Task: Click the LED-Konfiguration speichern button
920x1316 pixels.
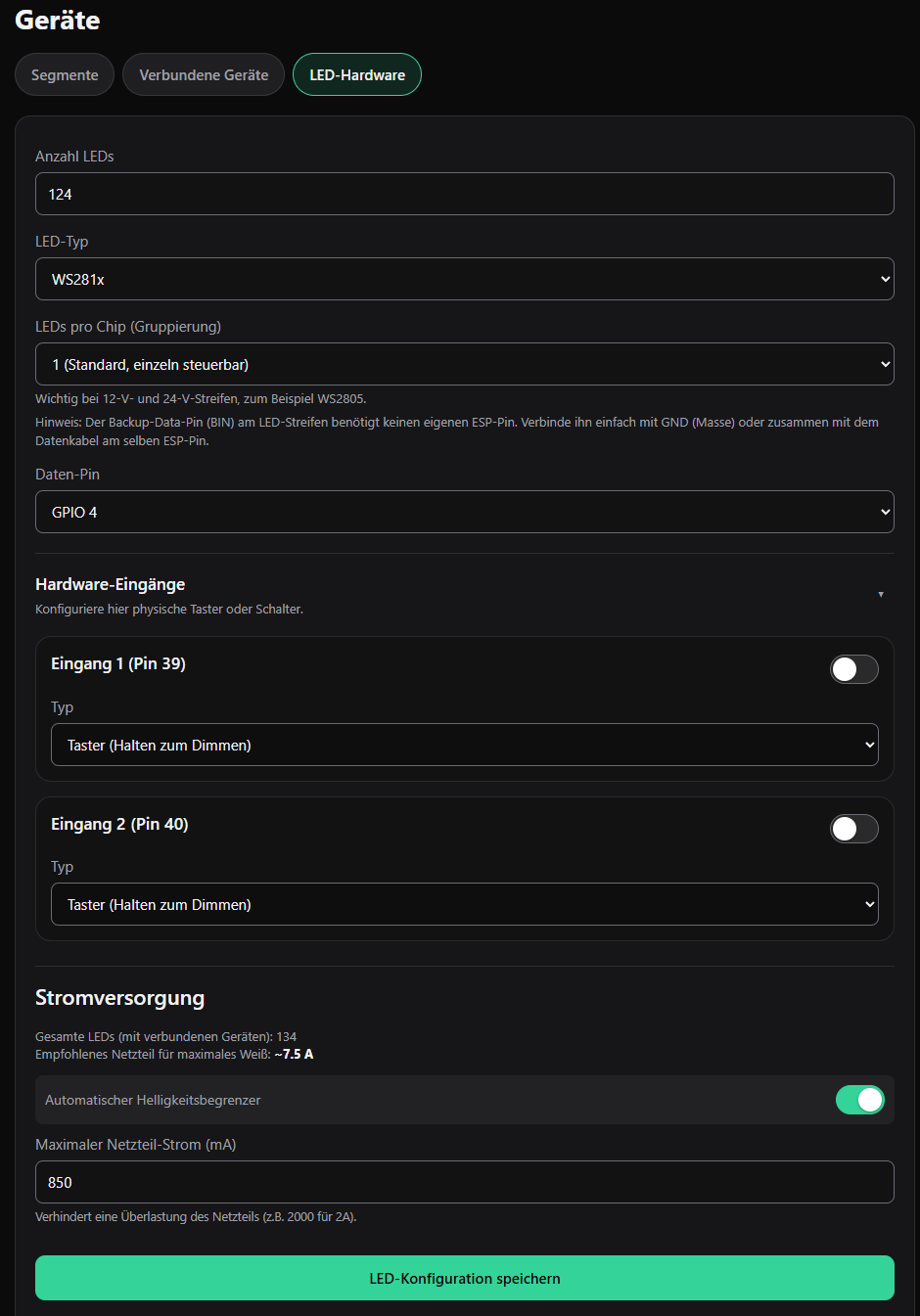Action: pyautogui.click(x=465, y=1278)
